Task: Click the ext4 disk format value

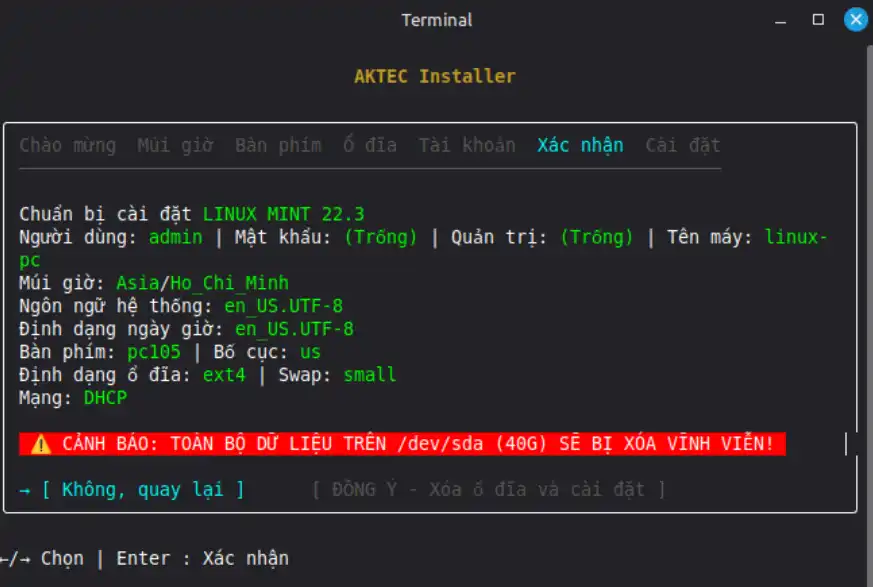Action: [x=224, y=375]
